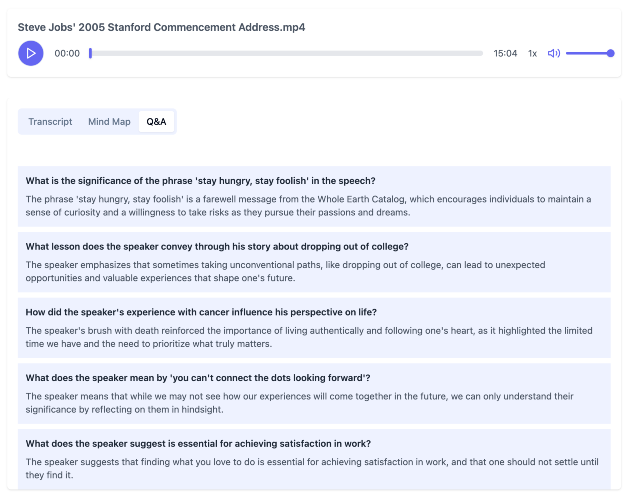
Task: Click the cancer experience question heading
Action: [201, 312]
